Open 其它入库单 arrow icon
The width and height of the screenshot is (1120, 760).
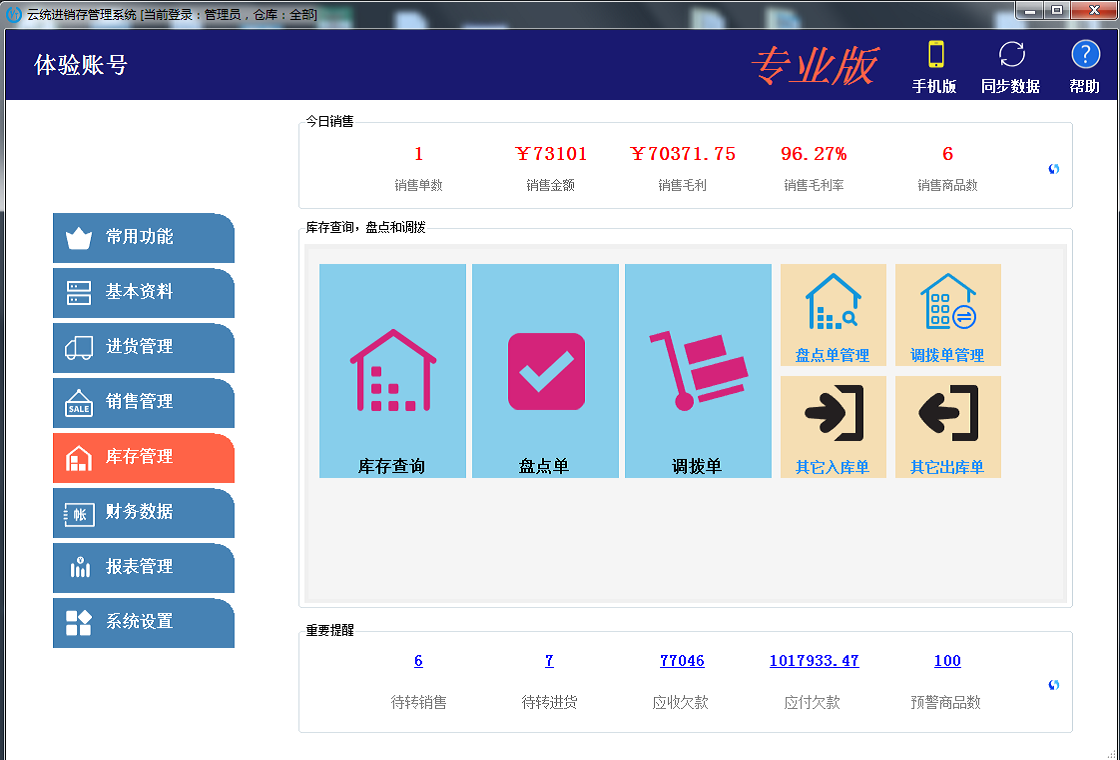tap(833, 414)
